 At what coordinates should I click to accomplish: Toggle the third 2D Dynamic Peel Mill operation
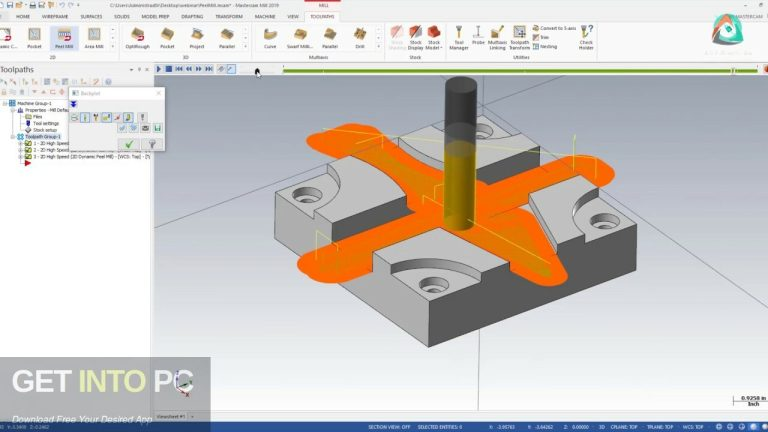pos(28,156)
